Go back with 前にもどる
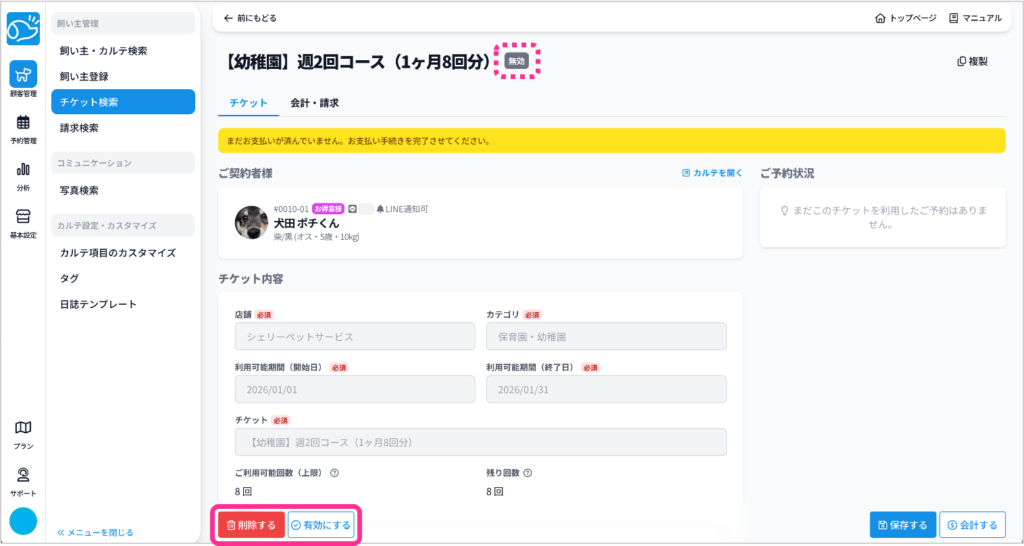This screenshot has width=1024, height=546. pos(250,18)
